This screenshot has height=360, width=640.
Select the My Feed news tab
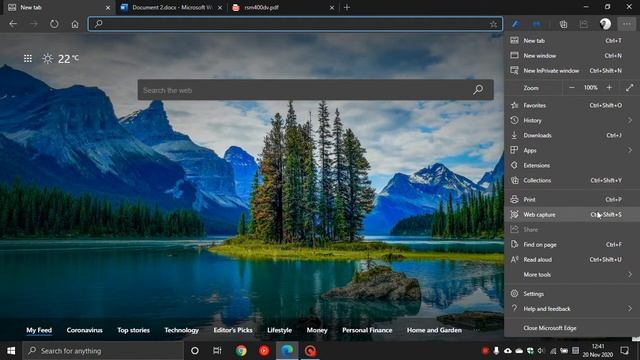tap(39, 330)
